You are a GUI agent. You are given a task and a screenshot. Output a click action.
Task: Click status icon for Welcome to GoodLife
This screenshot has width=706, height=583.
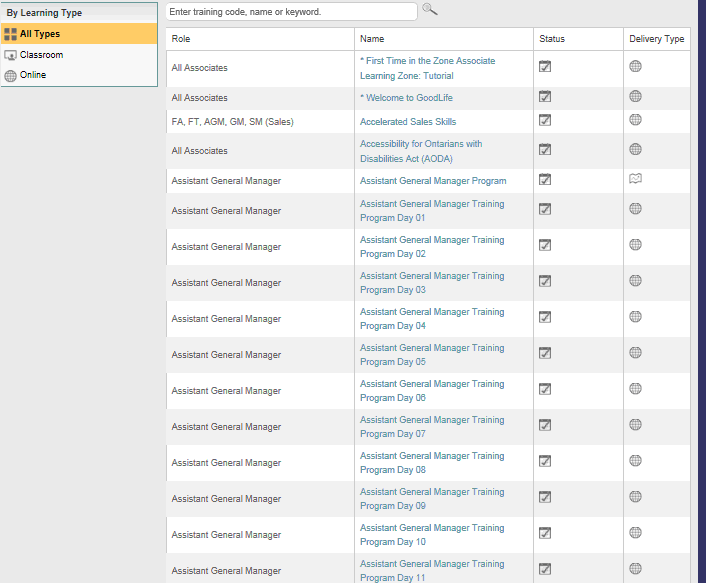pos(545,96)
